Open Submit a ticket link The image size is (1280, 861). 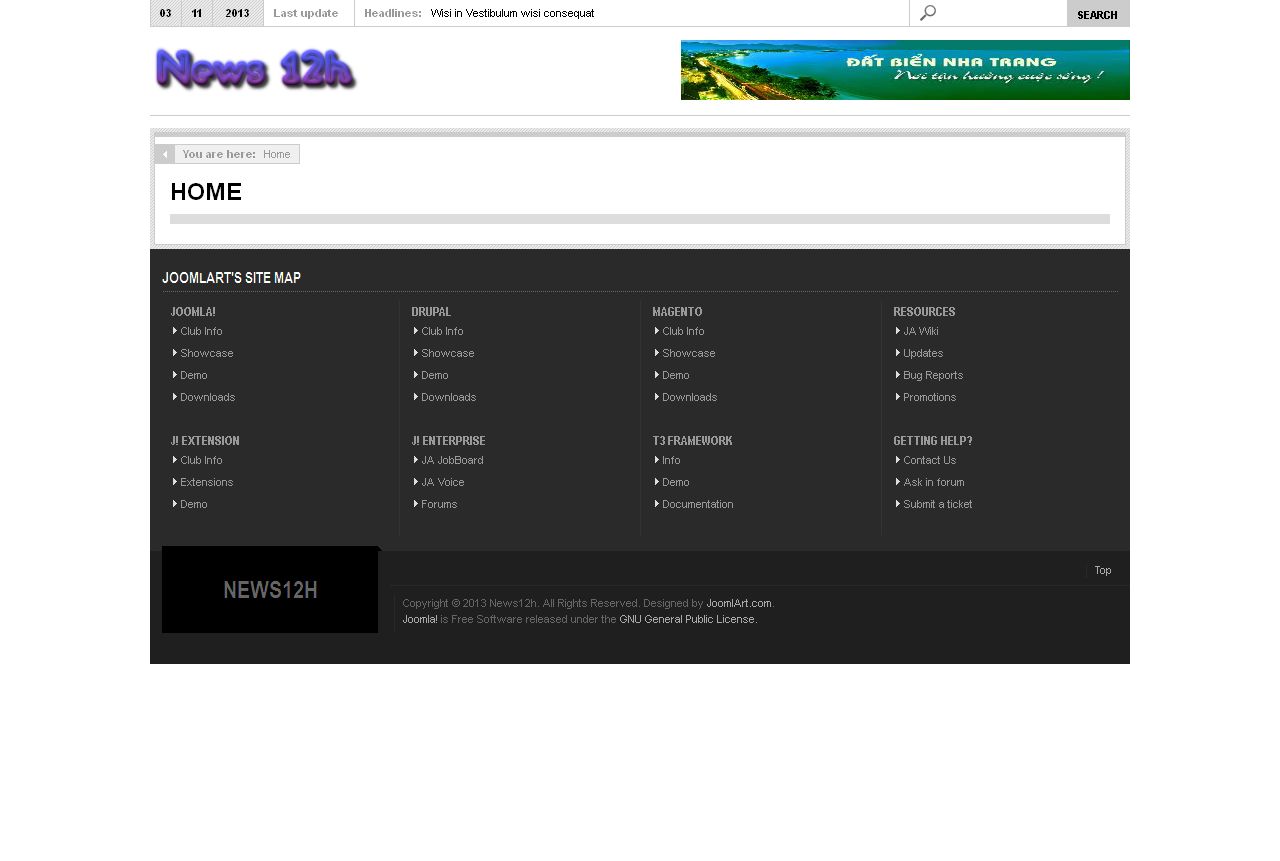(x=938, y=504)
